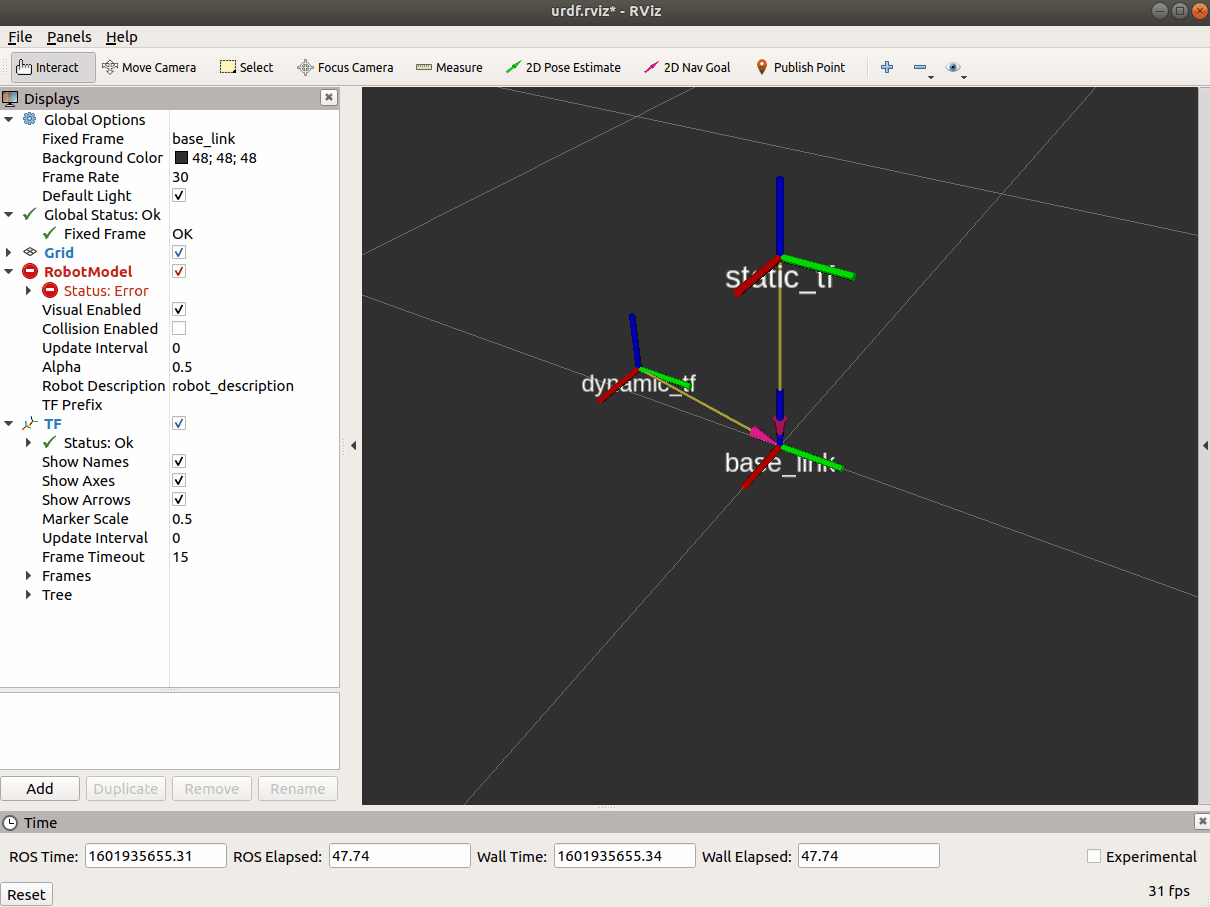Click the Reset button
Image resolution: width=1210 pixels, height=907 pixels.
point(27,894)
